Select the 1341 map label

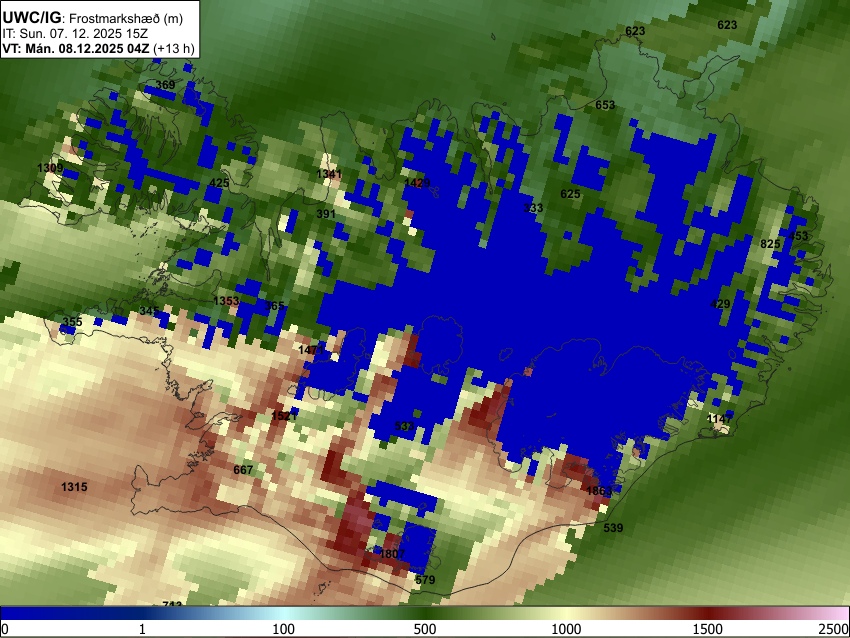point(329,174)
